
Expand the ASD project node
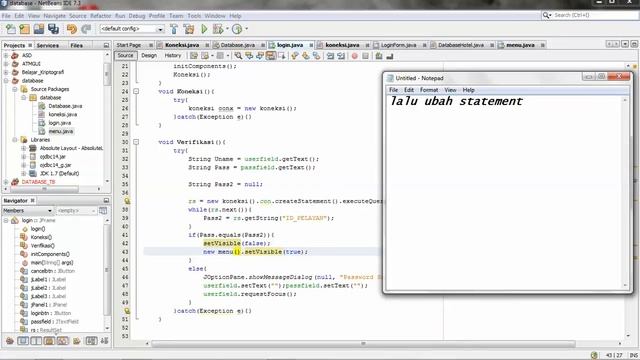6,56
